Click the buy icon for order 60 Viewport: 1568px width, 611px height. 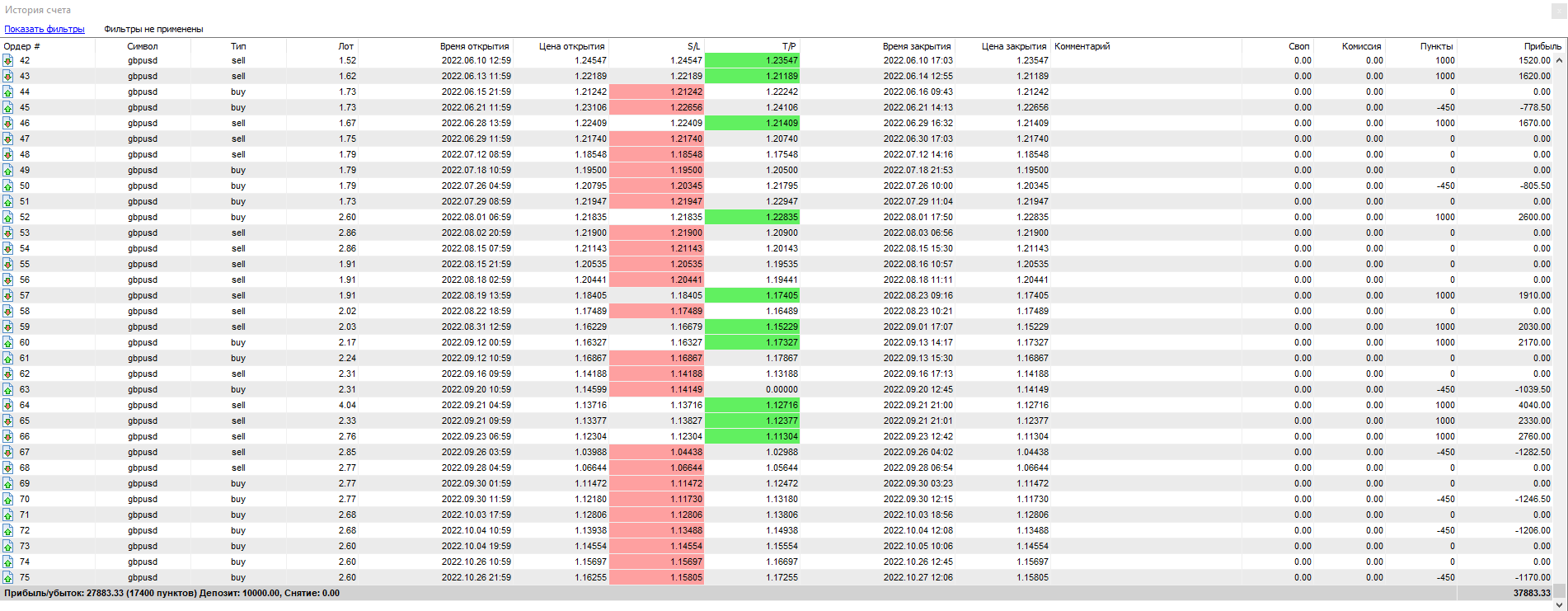pos(7,342)
